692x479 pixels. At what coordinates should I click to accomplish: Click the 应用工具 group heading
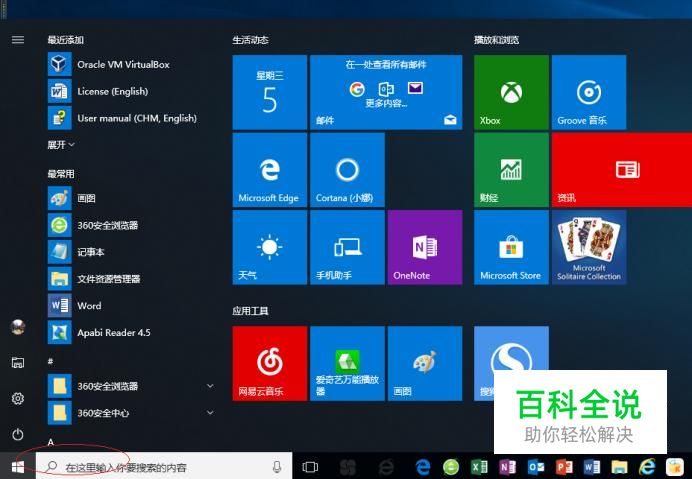[250, 311]
